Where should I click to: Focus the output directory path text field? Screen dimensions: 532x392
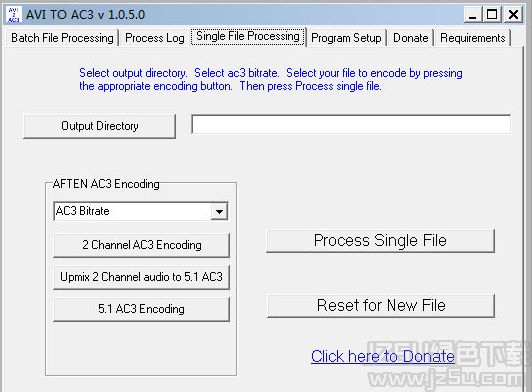(351, 125)
